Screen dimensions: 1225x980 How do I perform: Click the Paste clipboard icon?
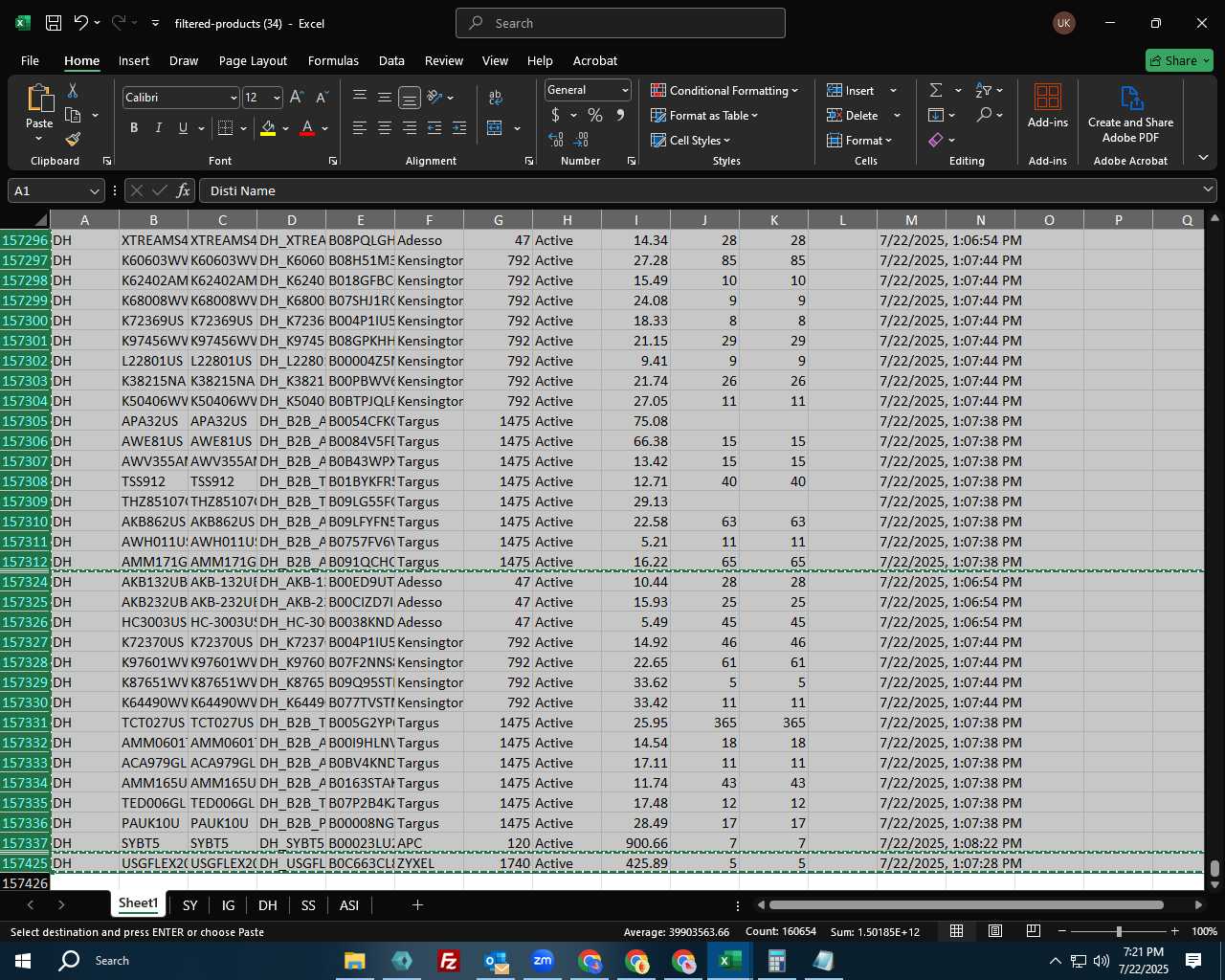click(39, 99)
